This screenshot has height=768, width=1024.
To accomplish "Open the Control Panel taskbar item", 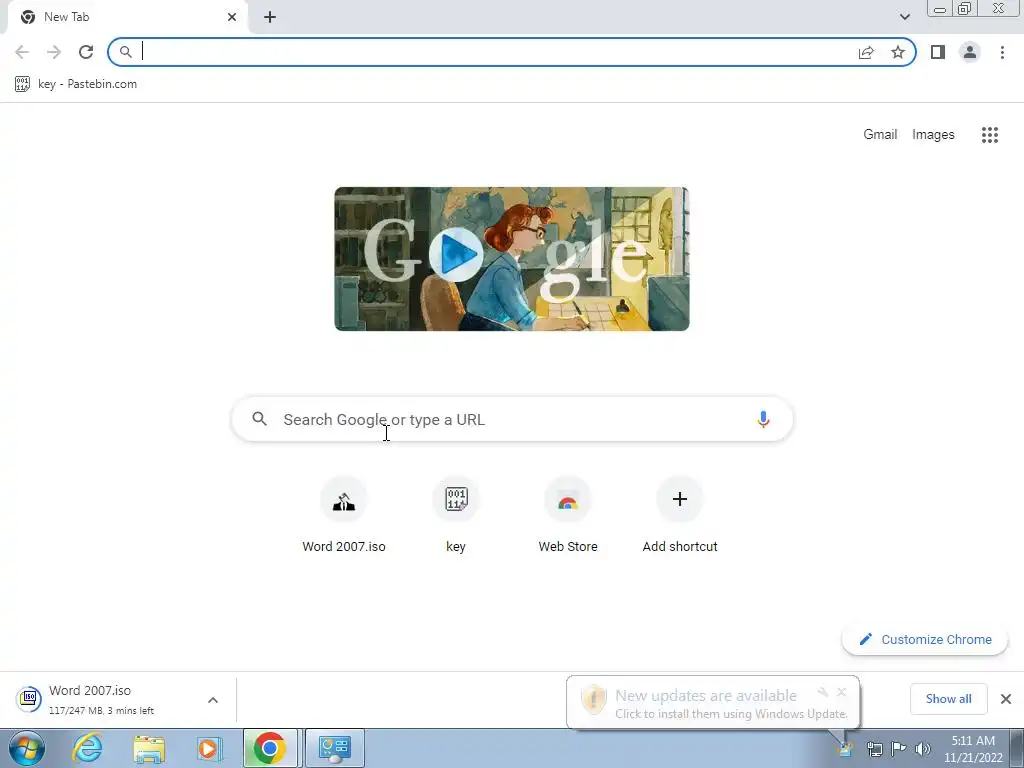I will tap(334, 748).
